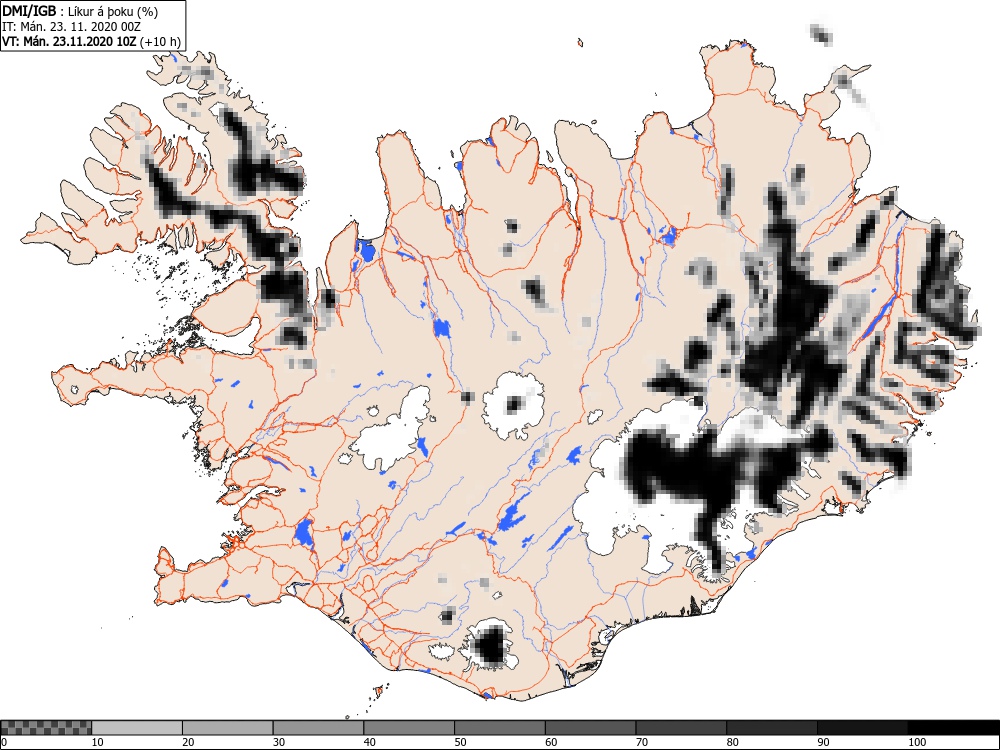Click the legend label '30'
Screen dimensions: 1000x750
279,742
